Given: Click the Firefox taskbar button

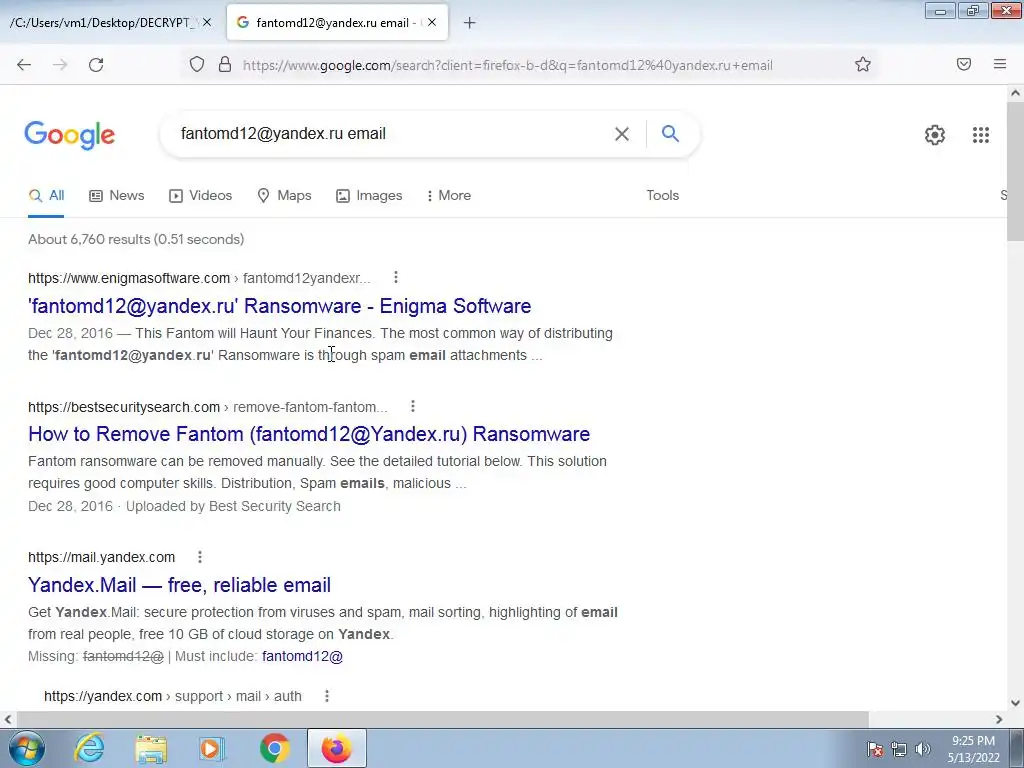Looking at the screenshot, I should point(336,748).
